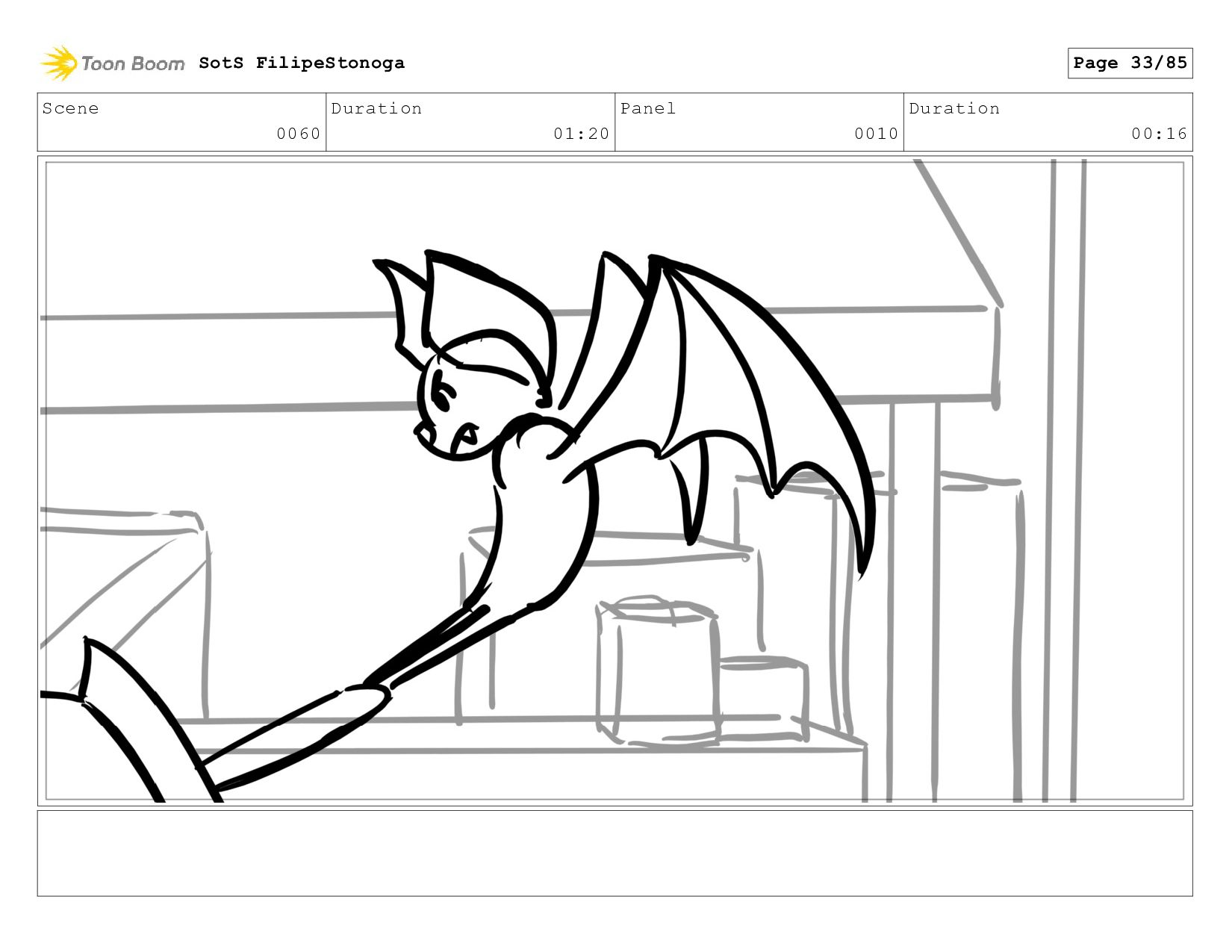Select the project title SotS FilipeStonoga
1232x952 pixels.
[x=302, y=63]
